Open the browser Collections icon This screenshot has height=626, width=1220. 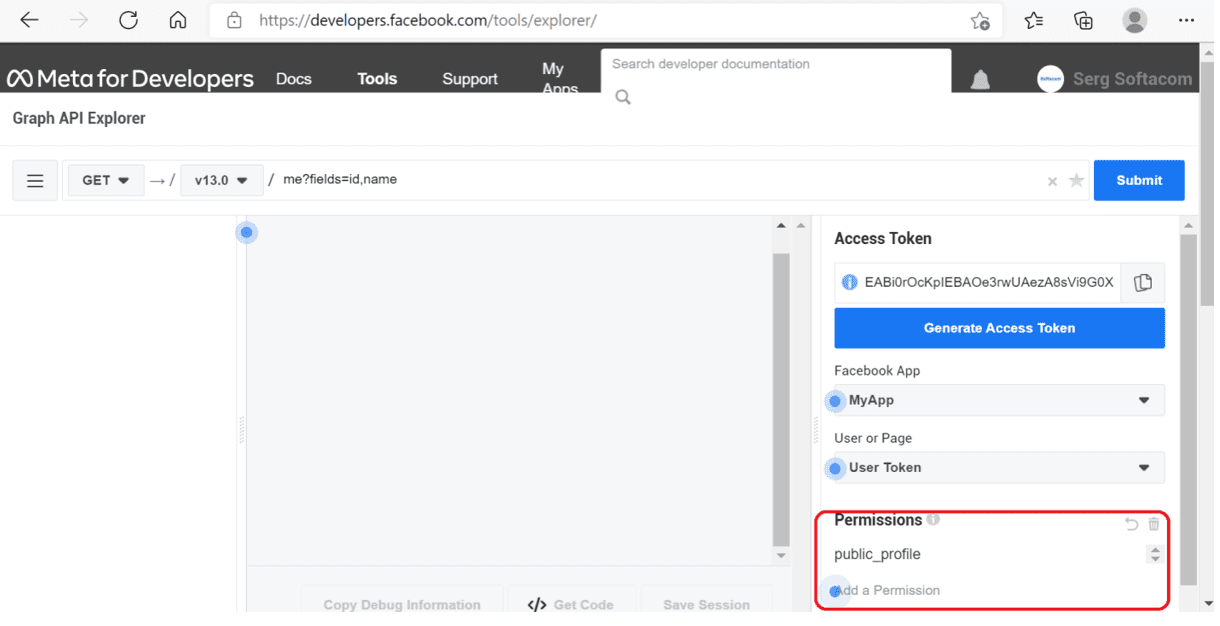[x=1084, y=20]
